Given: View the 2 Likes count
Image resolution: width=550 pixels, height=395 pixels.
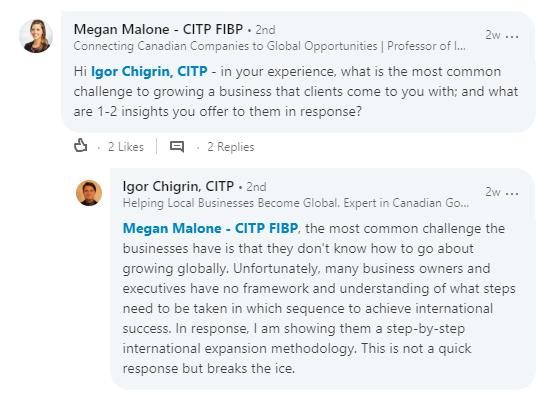Looking at the screenshot, I should click(126, 147).
